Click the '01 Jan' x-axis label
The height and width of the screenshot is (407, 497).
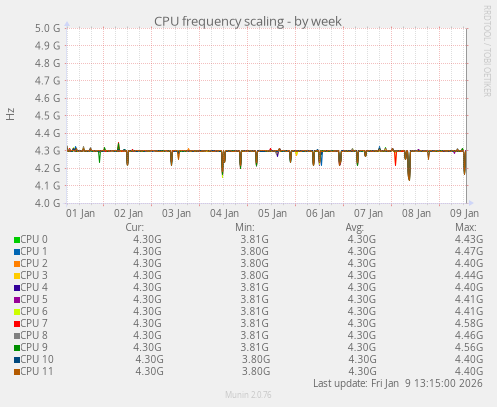pos(80,213)
